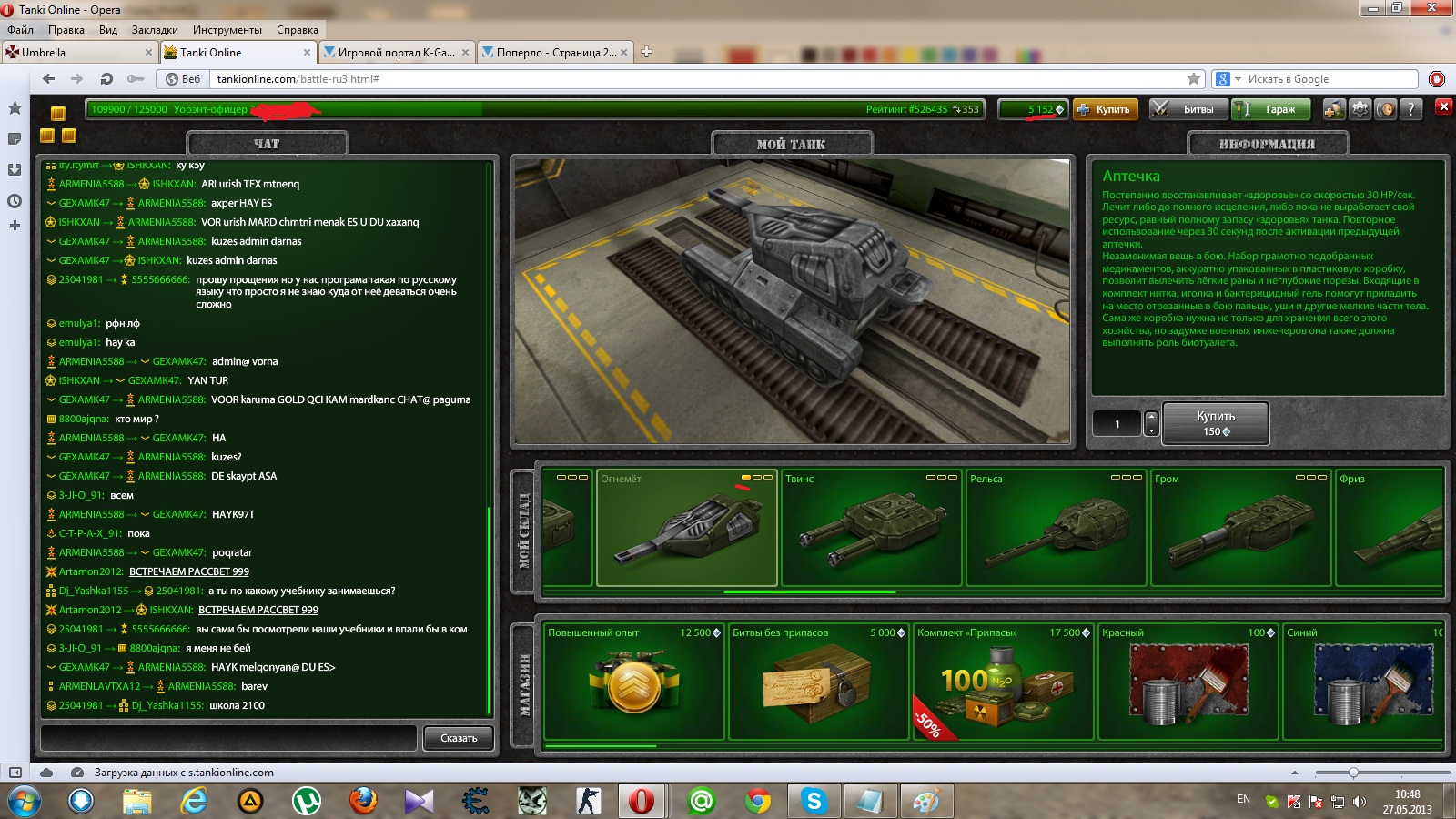Screen dimensions: 1456x819
Task: Bookmark page with star in address bar
Action: point(1194,79)
